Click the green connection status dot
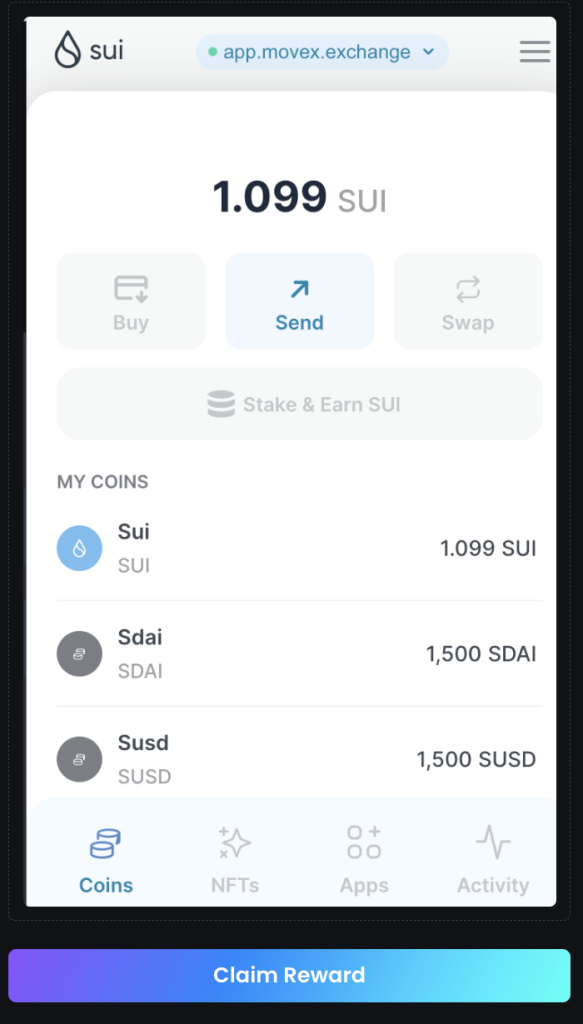Screen dimensions: 583x1024 click(x=212, y=52)
